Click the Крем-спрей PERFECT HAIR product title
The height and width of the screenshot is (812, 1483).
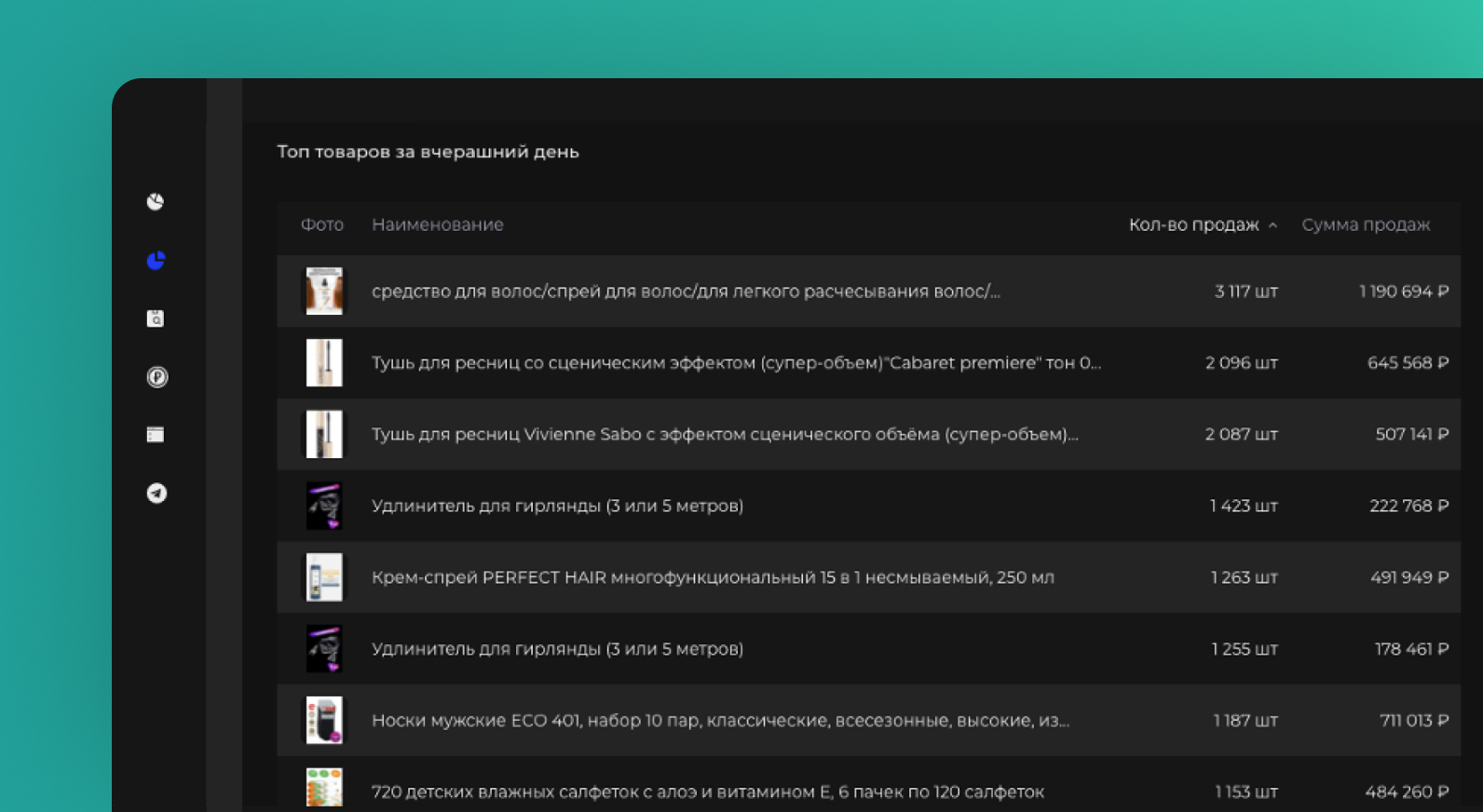pos(713,577)
